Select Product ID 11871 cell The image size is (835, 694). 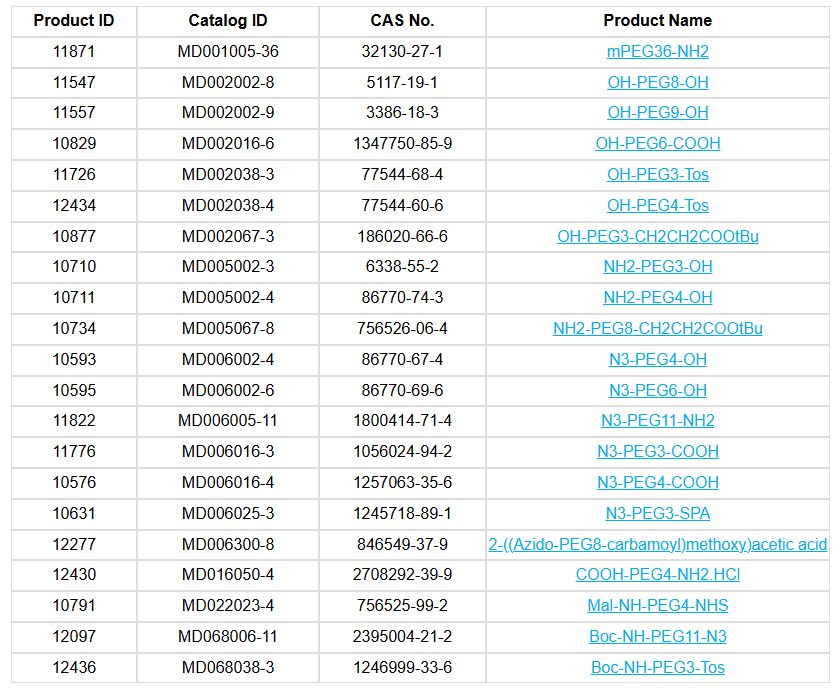point(74,52)
